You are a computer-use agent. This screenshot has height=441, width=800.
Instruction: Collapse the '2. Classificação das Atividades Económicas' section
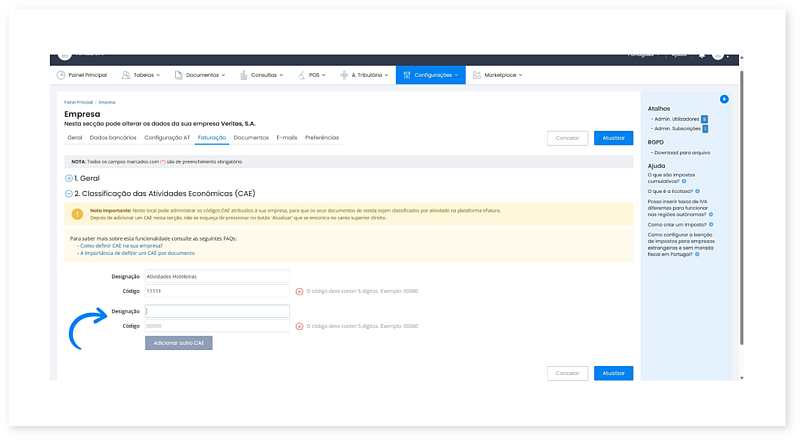point(69,193)
